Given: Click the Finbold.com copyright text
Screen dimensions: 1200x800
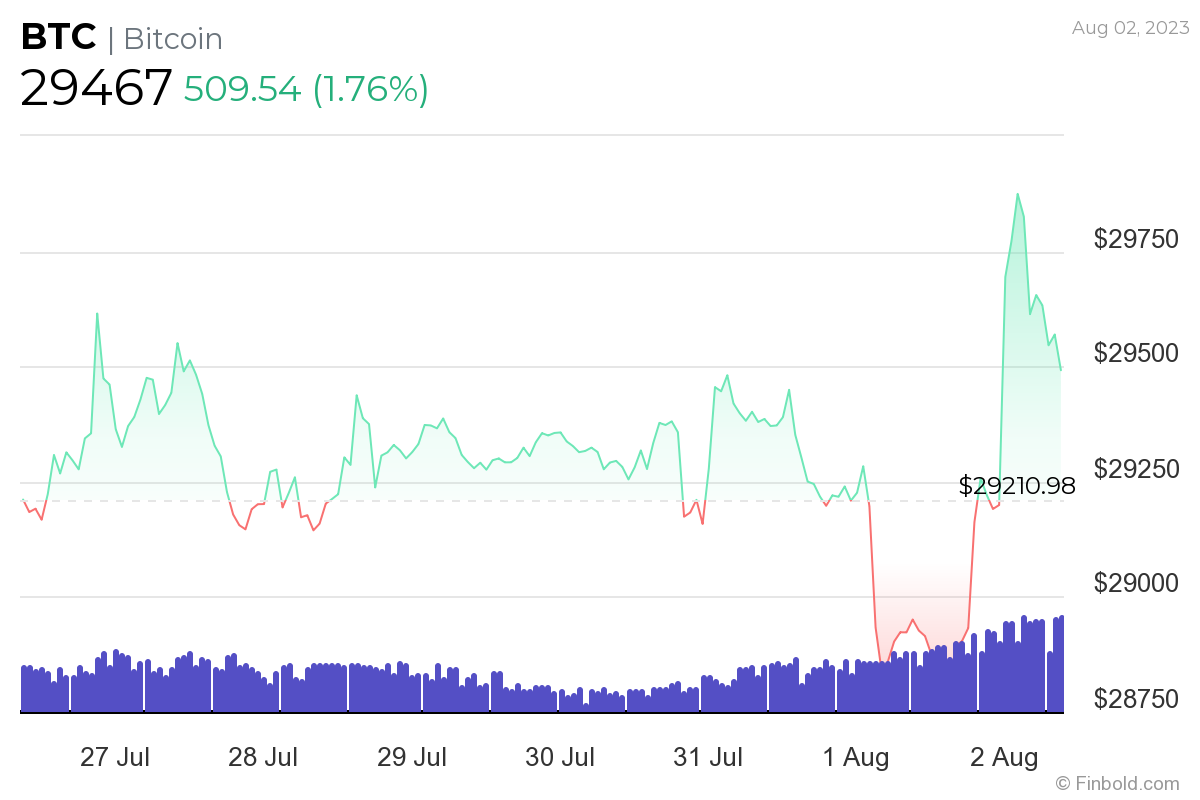Looking at the screenshot, I should 1118,783.
